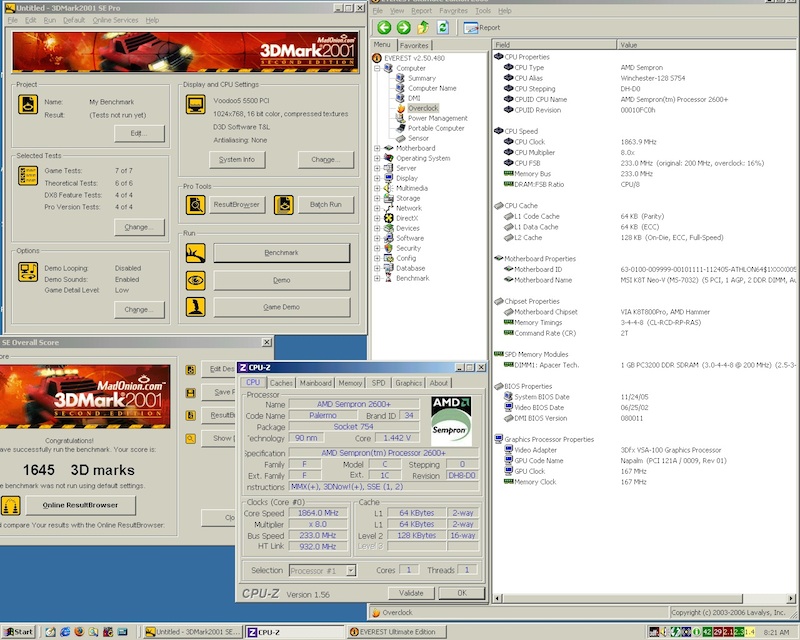The width and height of the screenshot is (800, 640).
Task: Open the Online ResultBrowser button
Action: pyautogui.click(x=81, y=505)
